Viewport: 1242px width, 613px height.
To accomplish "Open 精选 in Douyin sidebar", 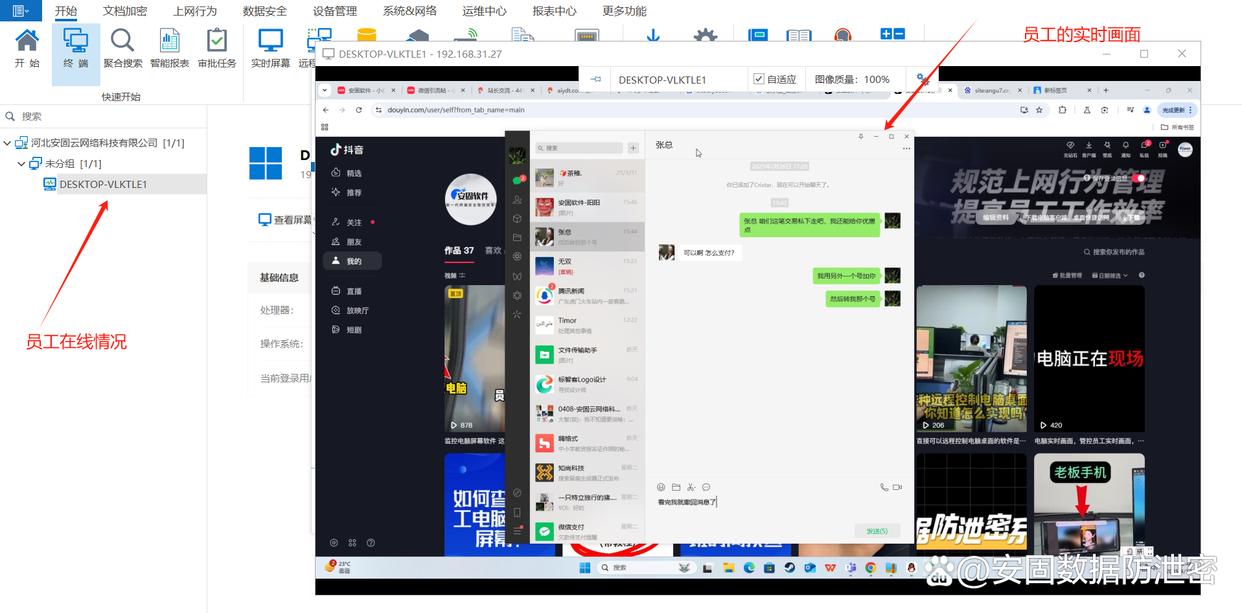I will click(345, 173).
